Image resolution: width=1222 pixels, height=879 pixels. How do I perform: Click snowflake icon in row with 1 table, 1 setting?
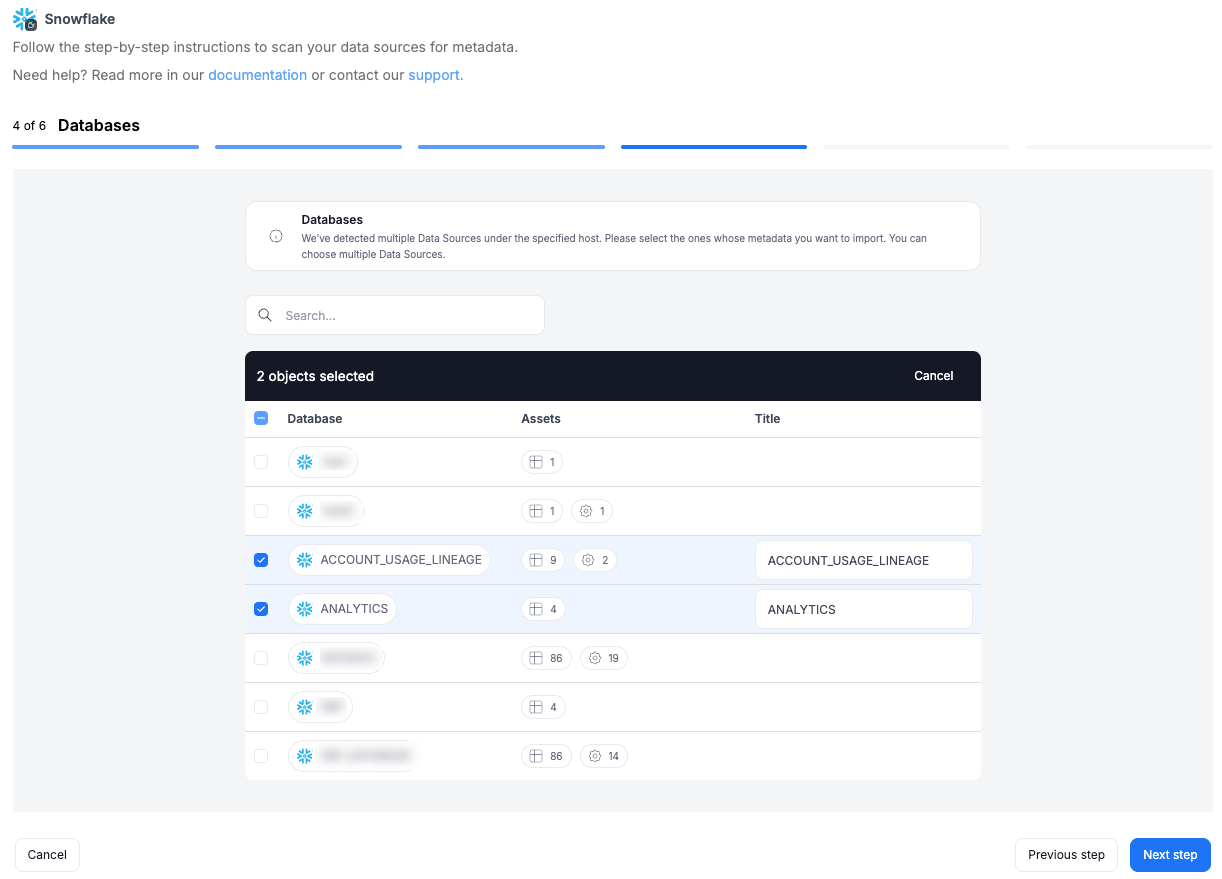[305, 511]
